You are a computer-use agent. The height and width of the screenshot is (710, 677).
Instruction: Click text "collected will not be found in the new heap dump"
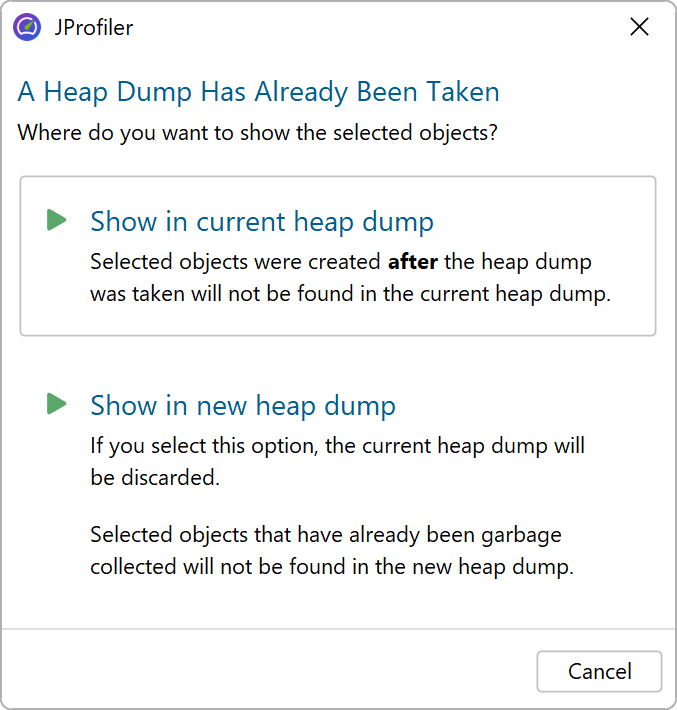click(331, 567)
